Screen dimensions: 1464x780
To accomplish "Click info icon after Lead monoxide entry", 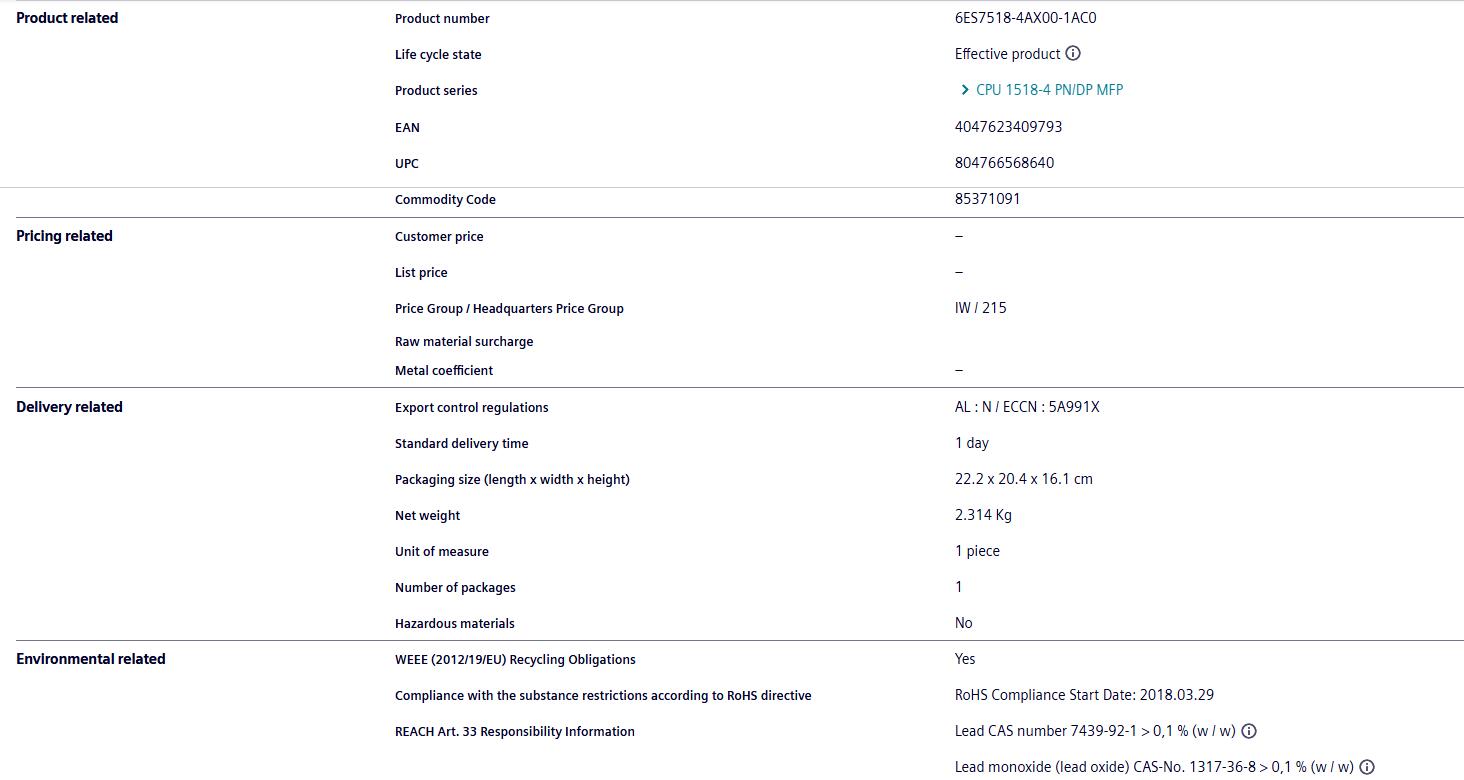I will pyautogui.click(x=1367, y=767).
